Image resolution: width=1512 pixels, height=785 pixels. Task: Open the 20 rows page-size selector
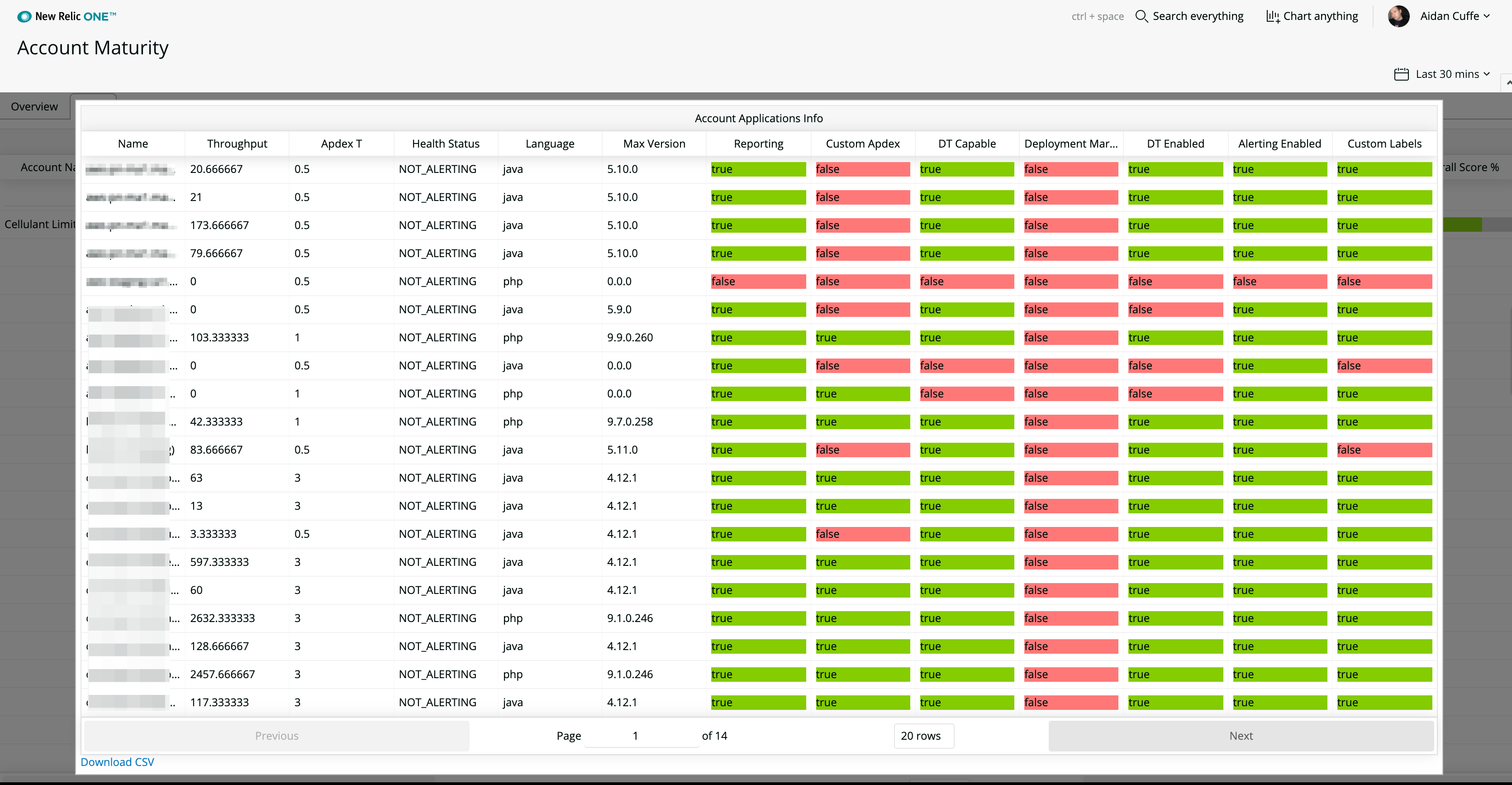click(x=923, y=736)
